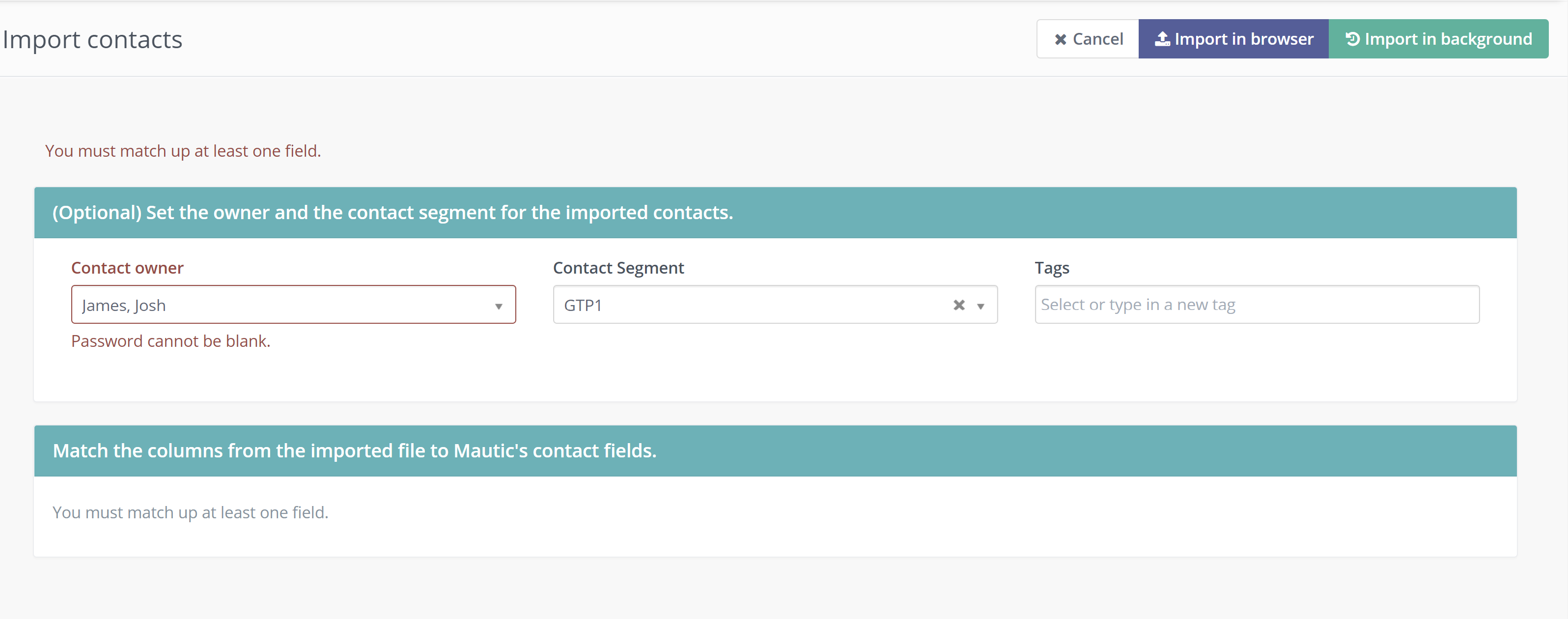Select the James, Josh owner value
The height and width of the screenshot is (619, 1568).
124,305
